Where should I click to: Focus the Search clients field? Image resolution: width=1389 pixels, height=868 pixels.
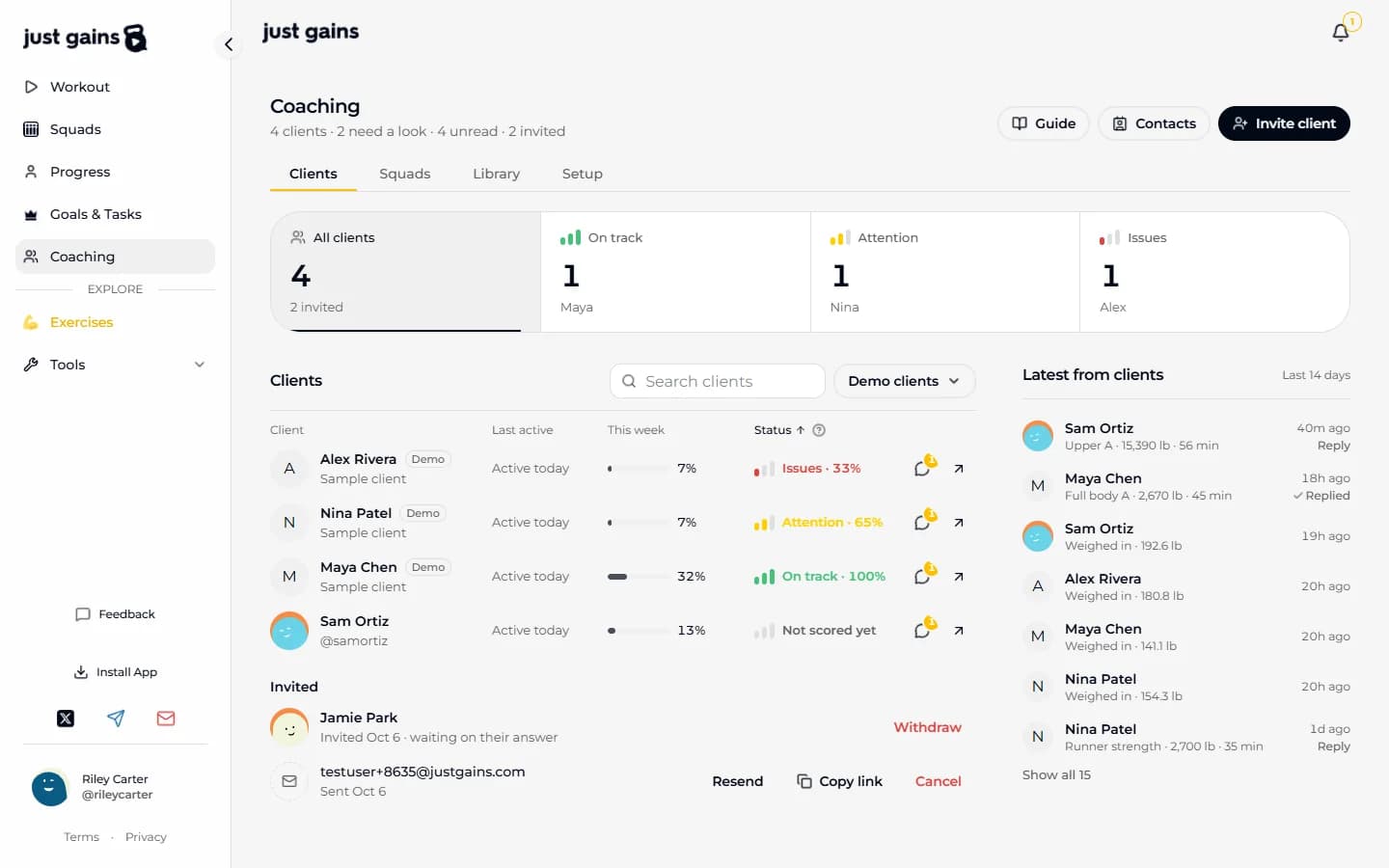tap(718, 381)
